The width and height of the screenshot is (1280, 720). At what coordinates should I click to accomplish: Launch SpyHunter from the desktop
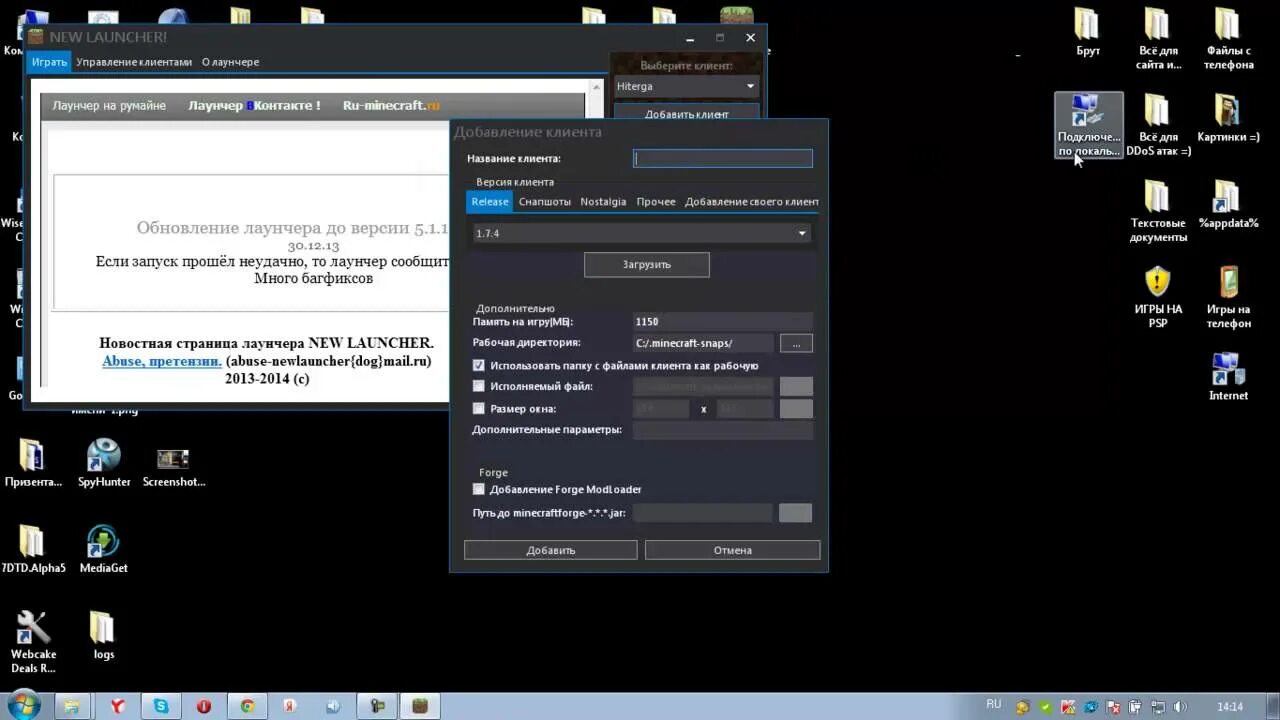coord(104,463)
